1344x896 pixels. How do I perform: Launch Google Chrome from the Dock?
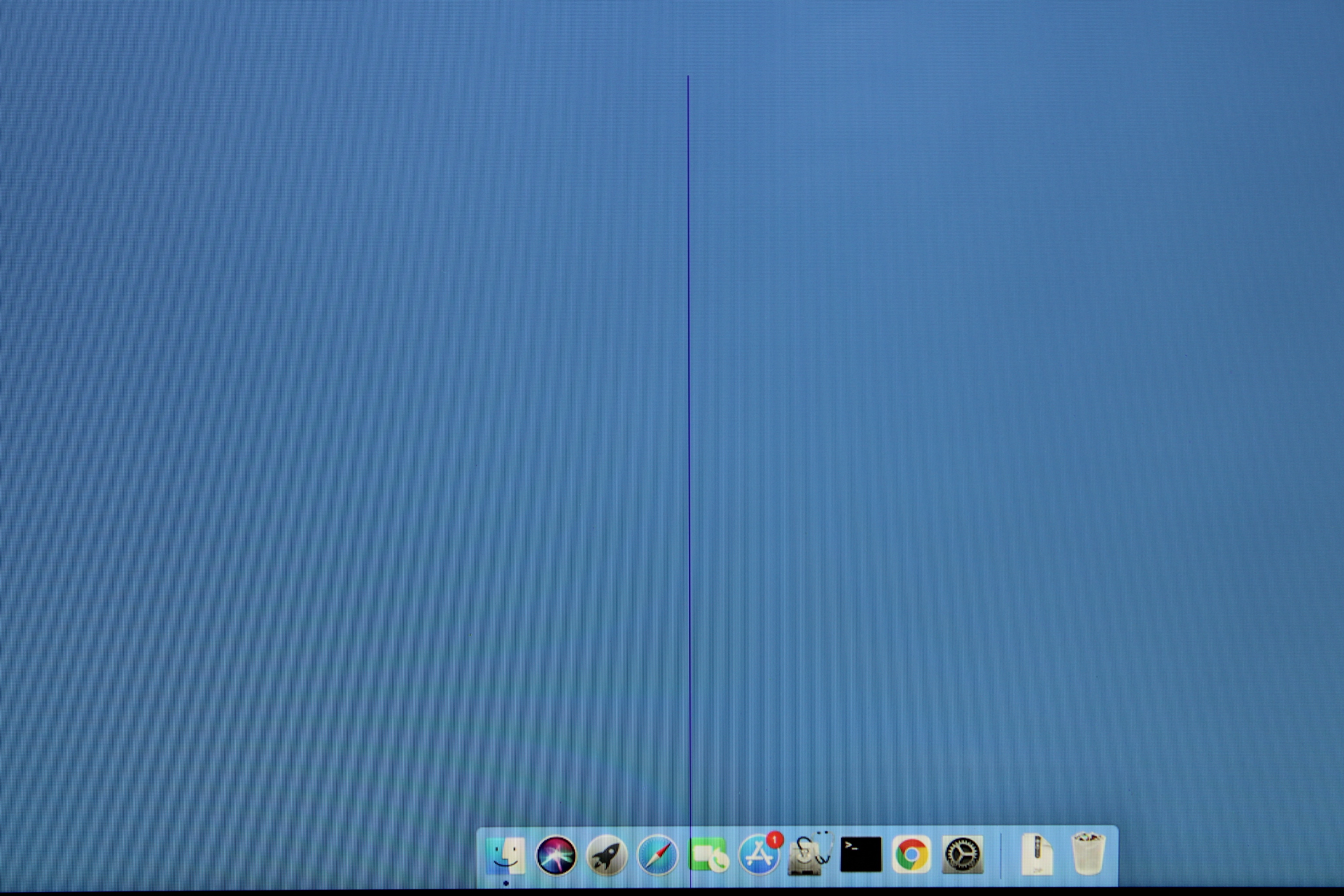pyautogui.click(x=912, y=855)
